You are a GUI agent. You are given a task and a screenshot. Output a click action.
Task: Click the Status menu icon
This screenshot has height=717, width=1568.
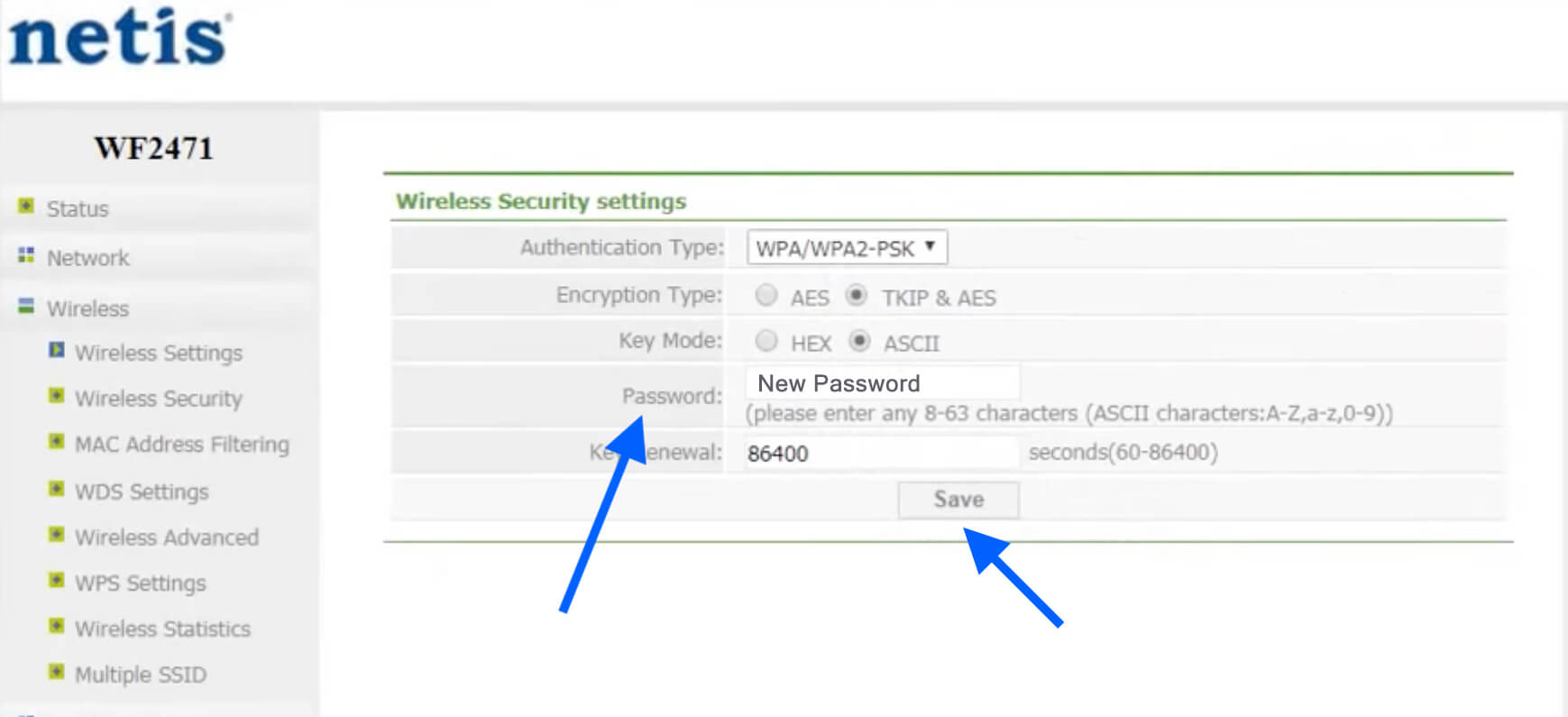[26, 207]
